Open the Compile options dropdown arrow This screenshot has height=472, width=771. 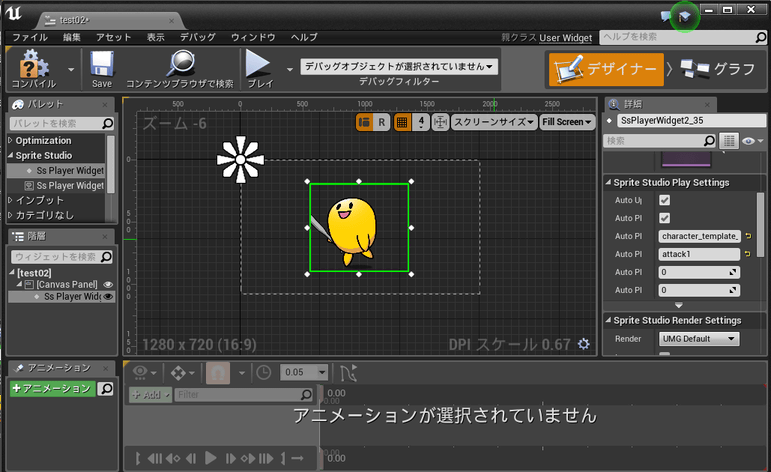71,70
